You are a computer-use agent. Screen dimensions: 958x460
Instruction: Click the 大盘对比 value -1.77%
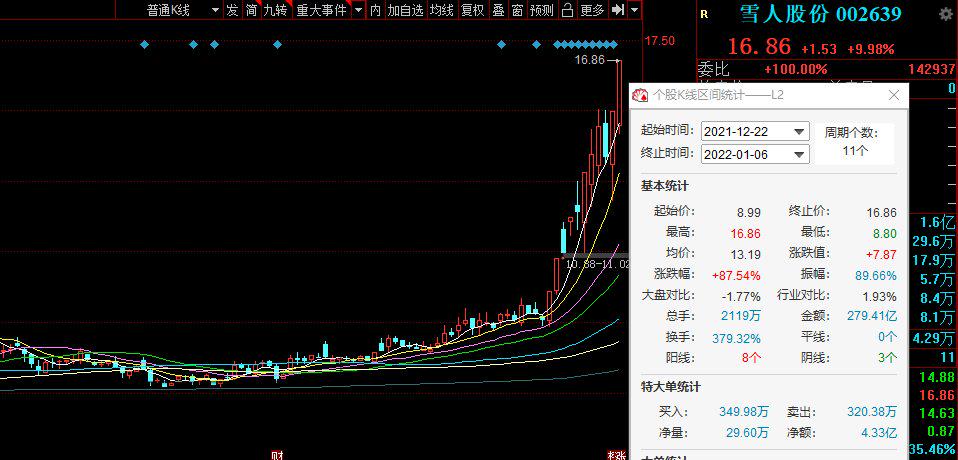click(x=741, y=297)
